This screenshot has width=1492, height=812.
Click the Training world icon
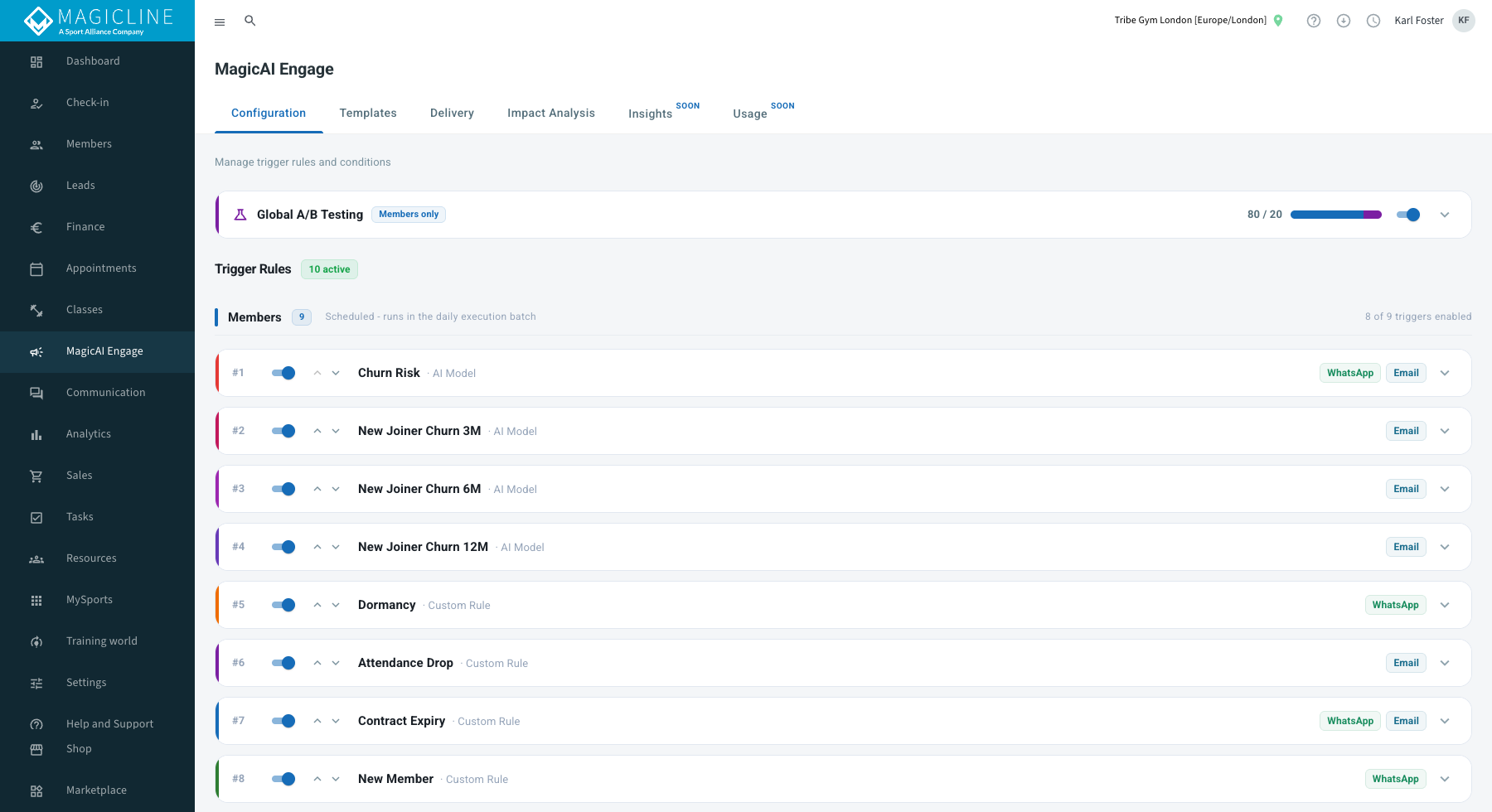pyautogui.click(x=36, y=641)
